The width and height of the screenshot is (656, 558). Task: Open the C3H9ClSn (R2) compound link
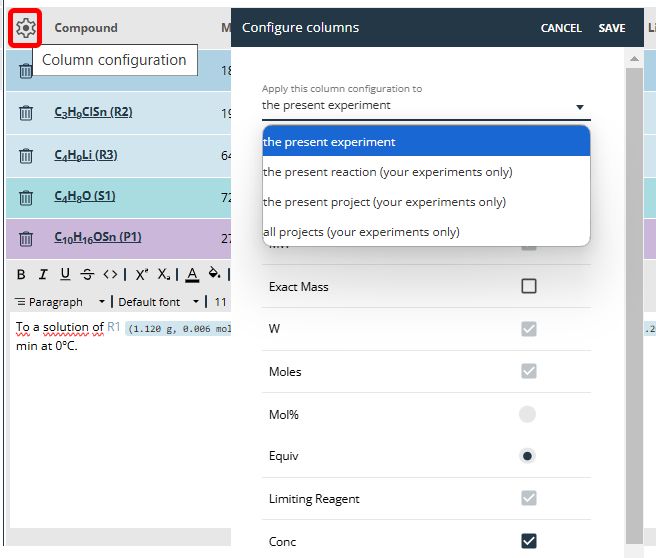tap(93, 113)
